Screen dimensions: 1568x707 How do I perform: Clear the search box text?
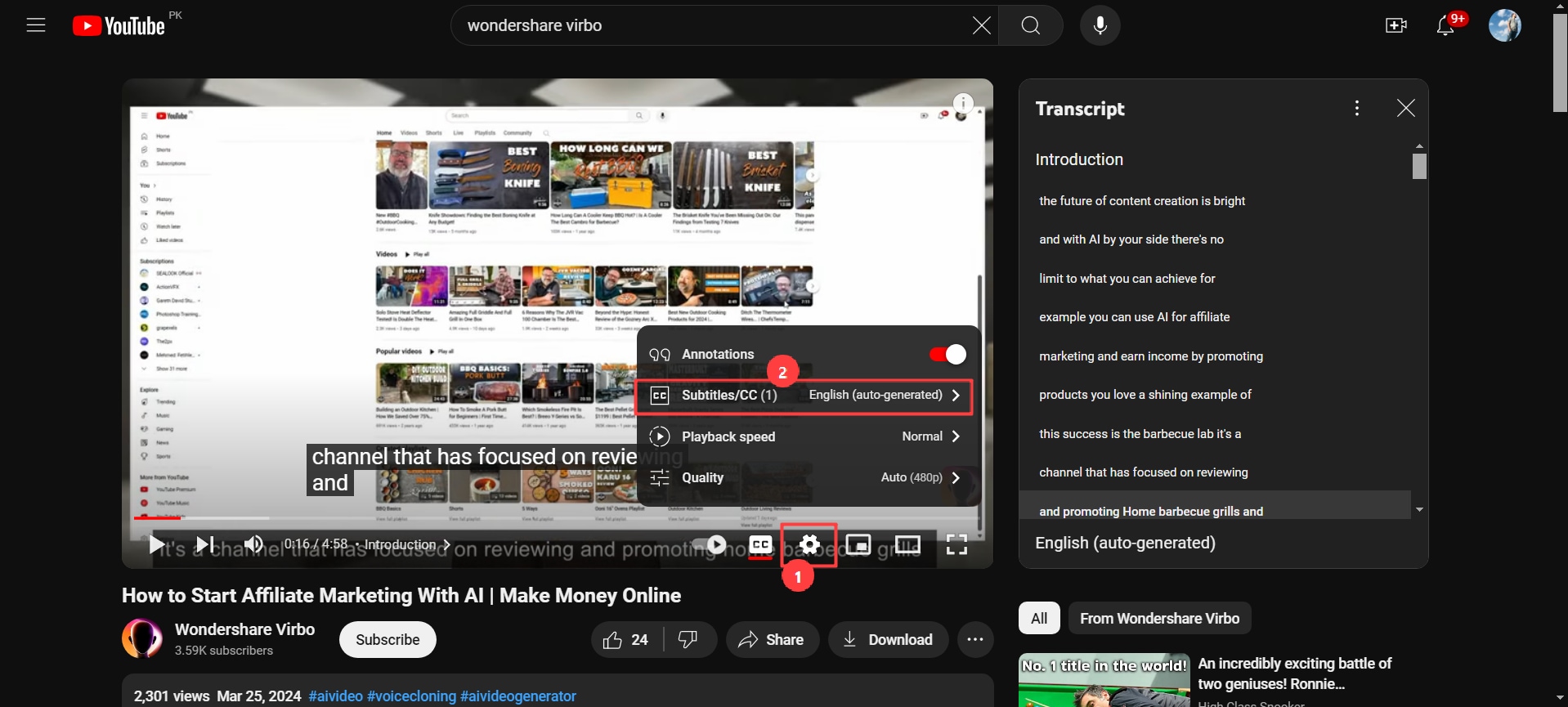tap(981, 25)
